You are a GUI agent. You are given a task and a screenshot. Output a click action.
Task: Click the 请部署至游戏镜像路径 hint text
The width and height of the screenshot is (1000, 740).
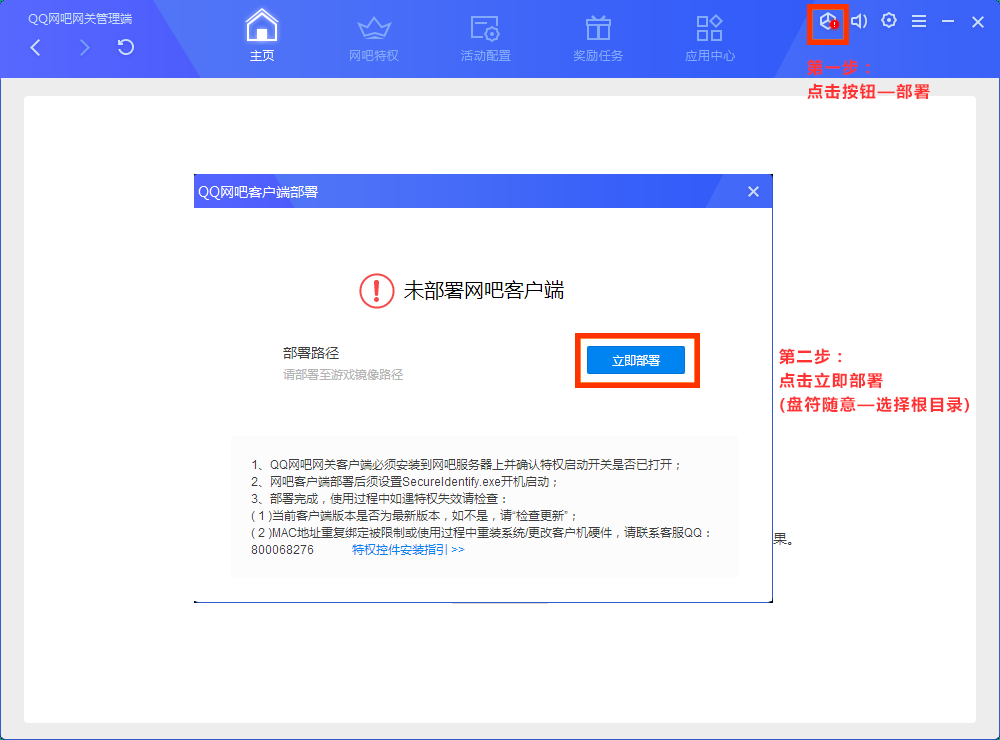point(343,375)
